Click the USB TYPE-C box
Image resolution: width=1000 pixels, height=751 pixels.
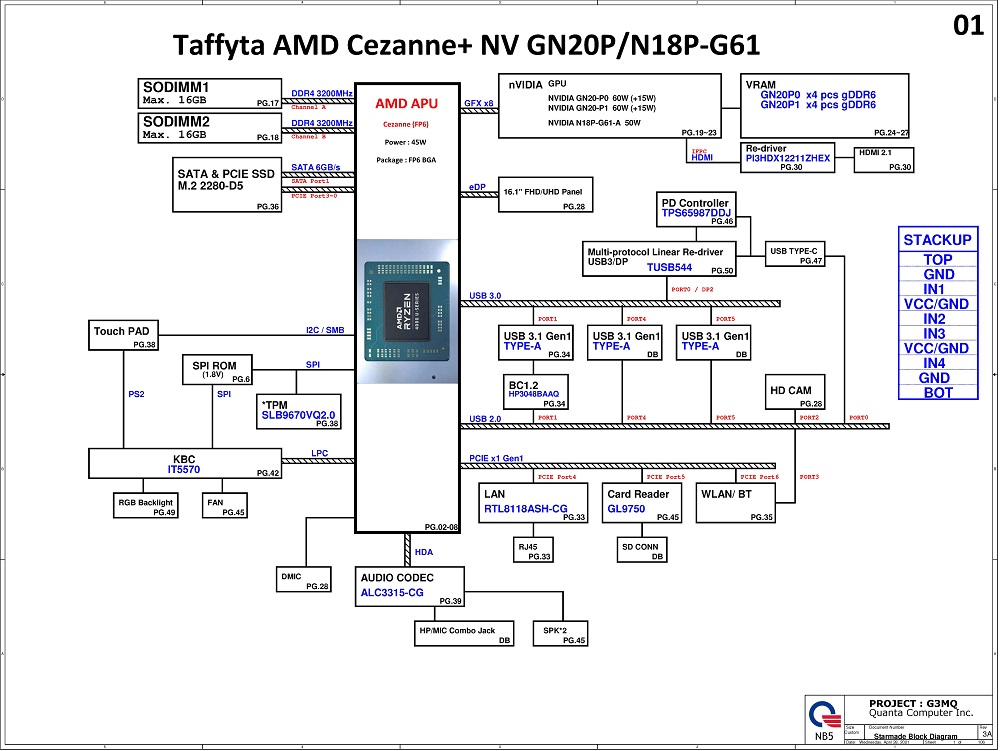tap(795, 254)
